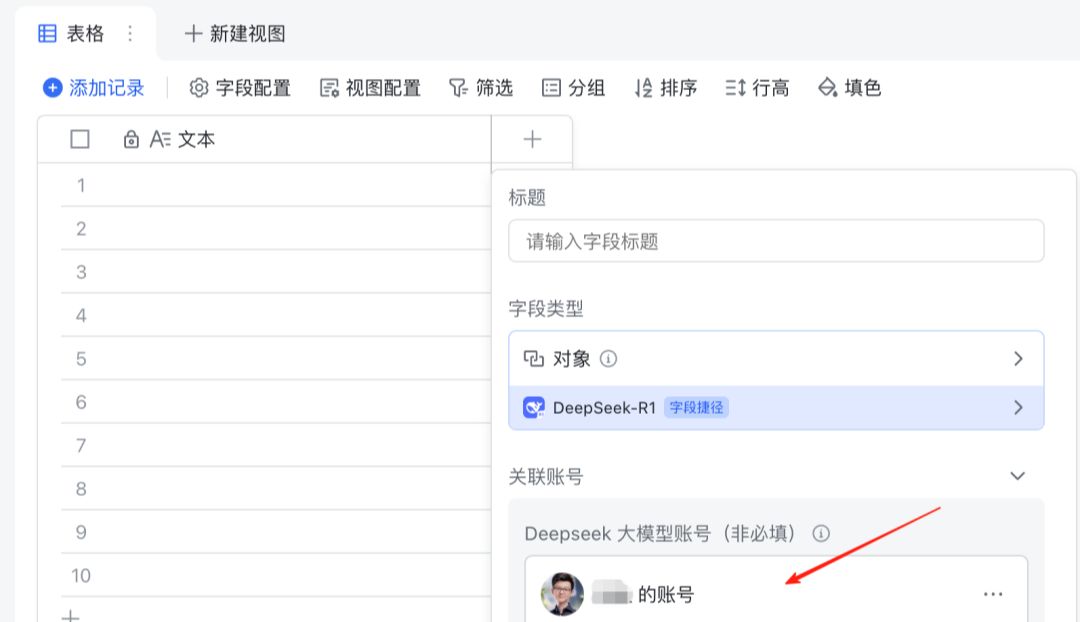Switch to the 表格 tab
The image size is (1080, 622).
pos(84,33)
